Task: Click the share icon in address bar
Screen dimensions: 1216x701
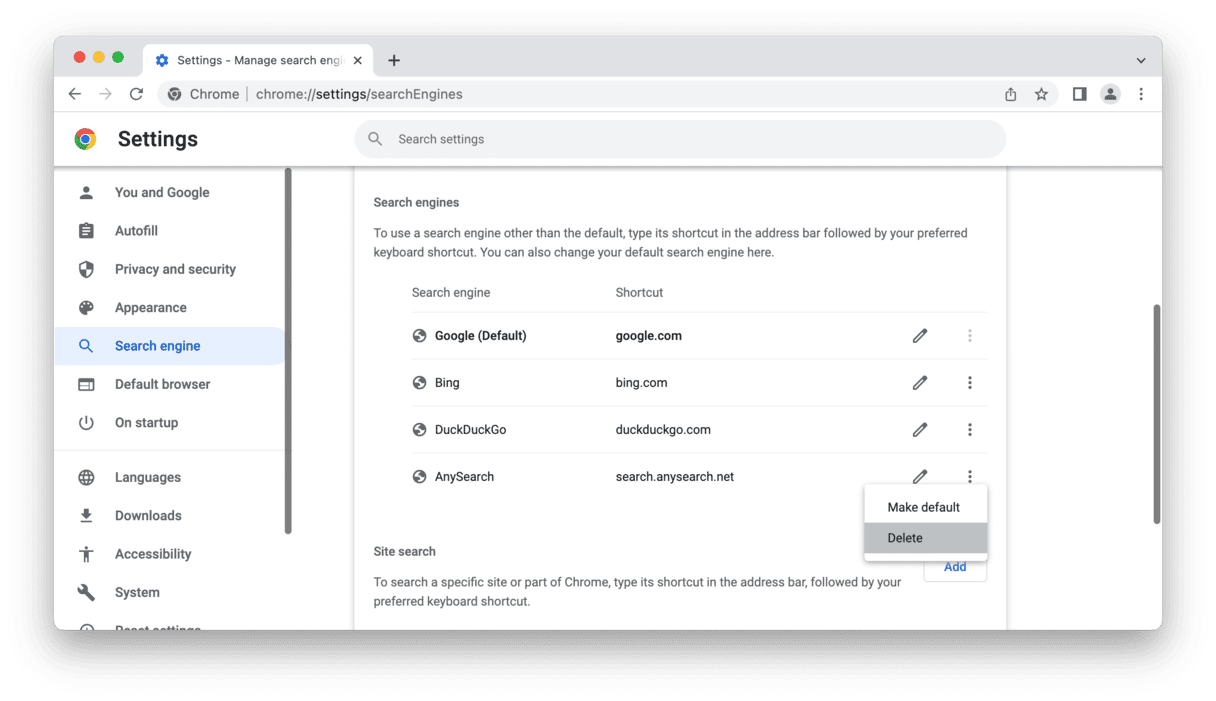Action: pos(1010,94)
